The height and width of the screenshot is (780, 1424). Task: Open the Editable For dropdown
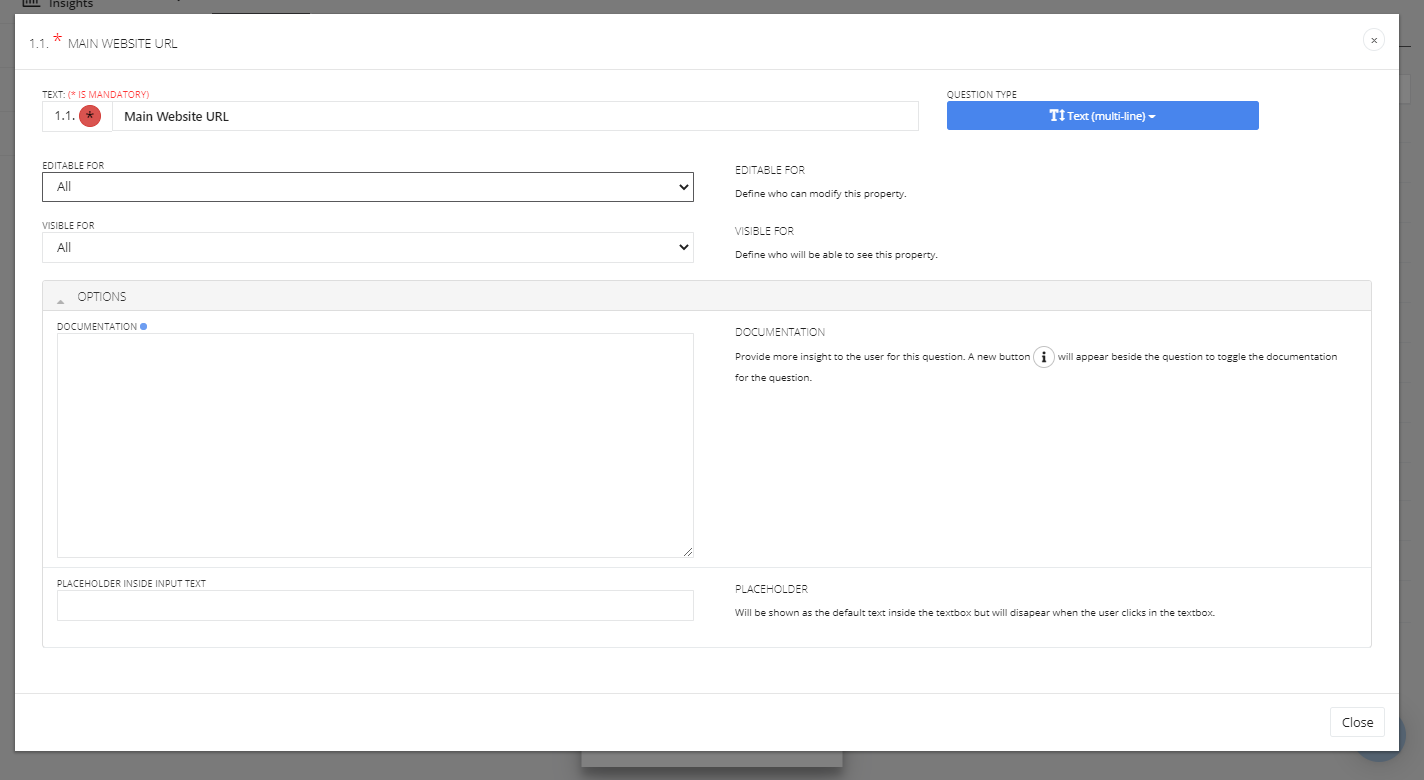[368, 187]
